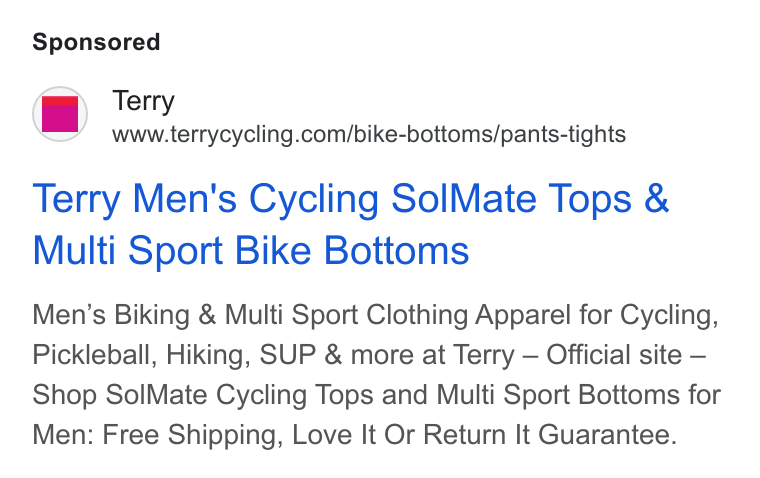
Task: Click the ampersand ending headline's first line
Action: [x=656, y=198]
